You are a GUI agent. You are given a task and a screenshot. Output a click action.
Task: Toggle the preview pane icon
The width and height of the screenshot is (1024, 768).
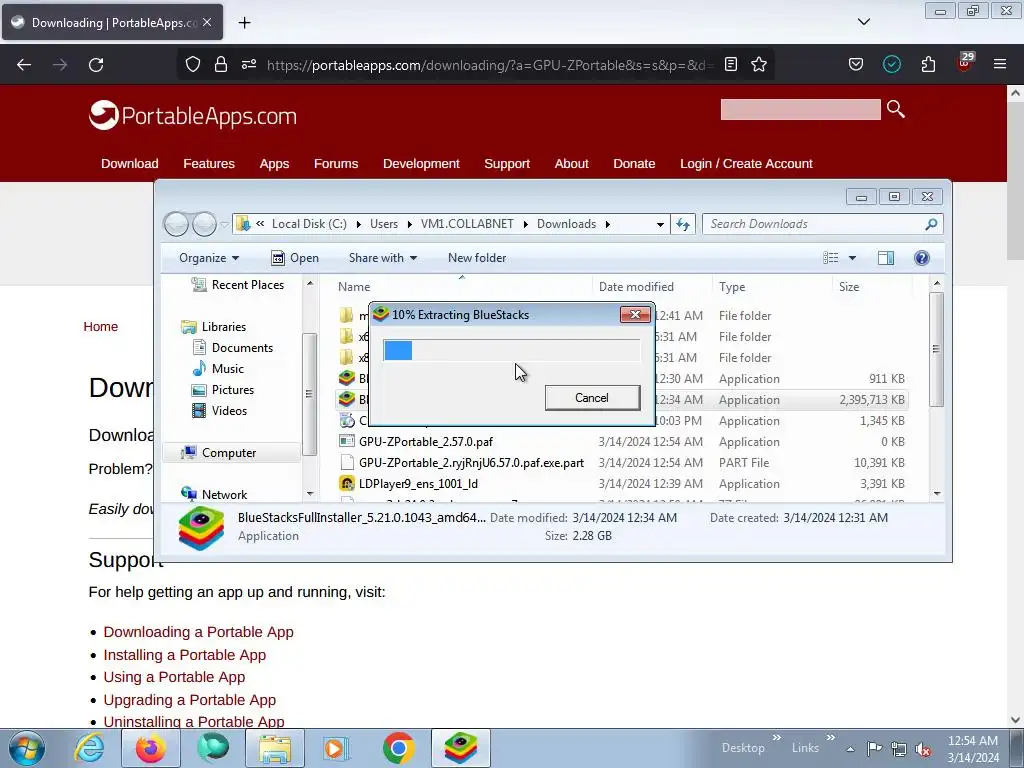tap(886, 258)
